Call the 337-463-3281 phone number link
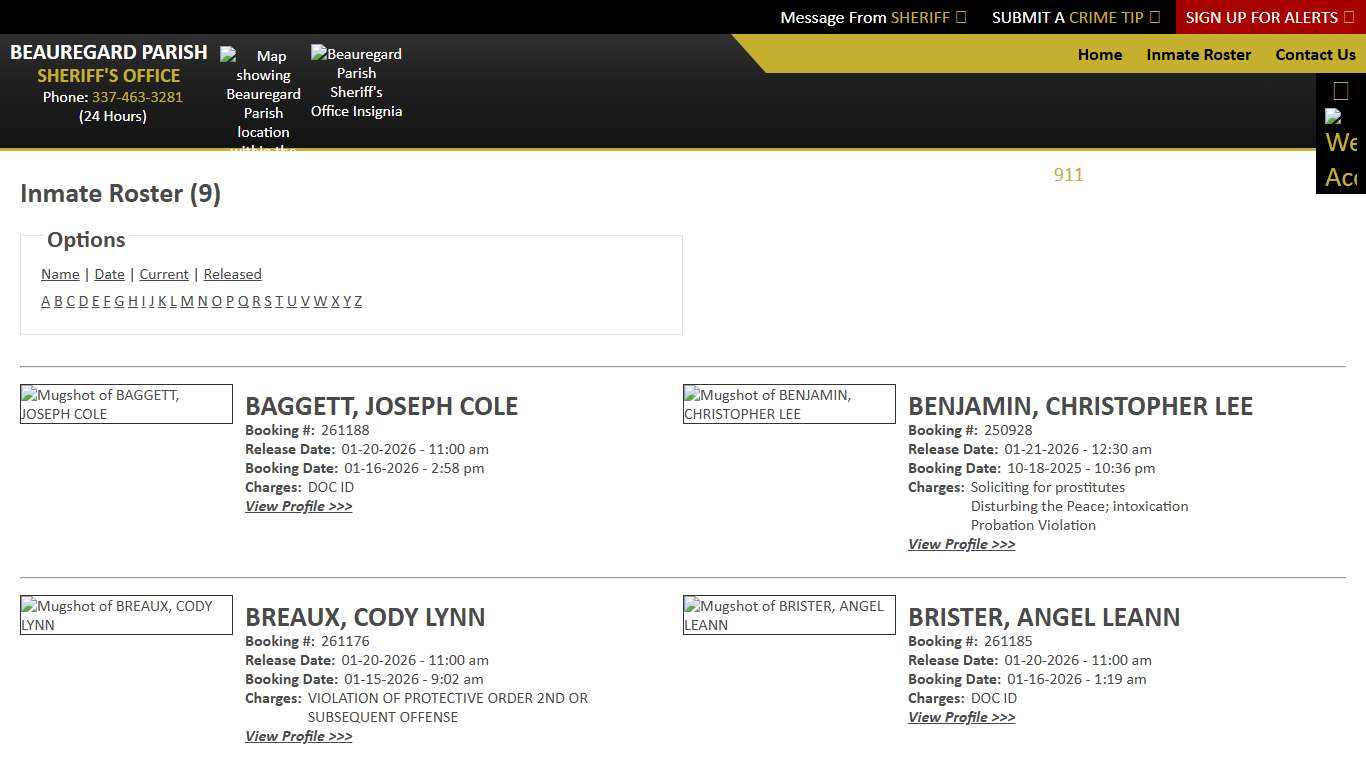 click(137, 97)
